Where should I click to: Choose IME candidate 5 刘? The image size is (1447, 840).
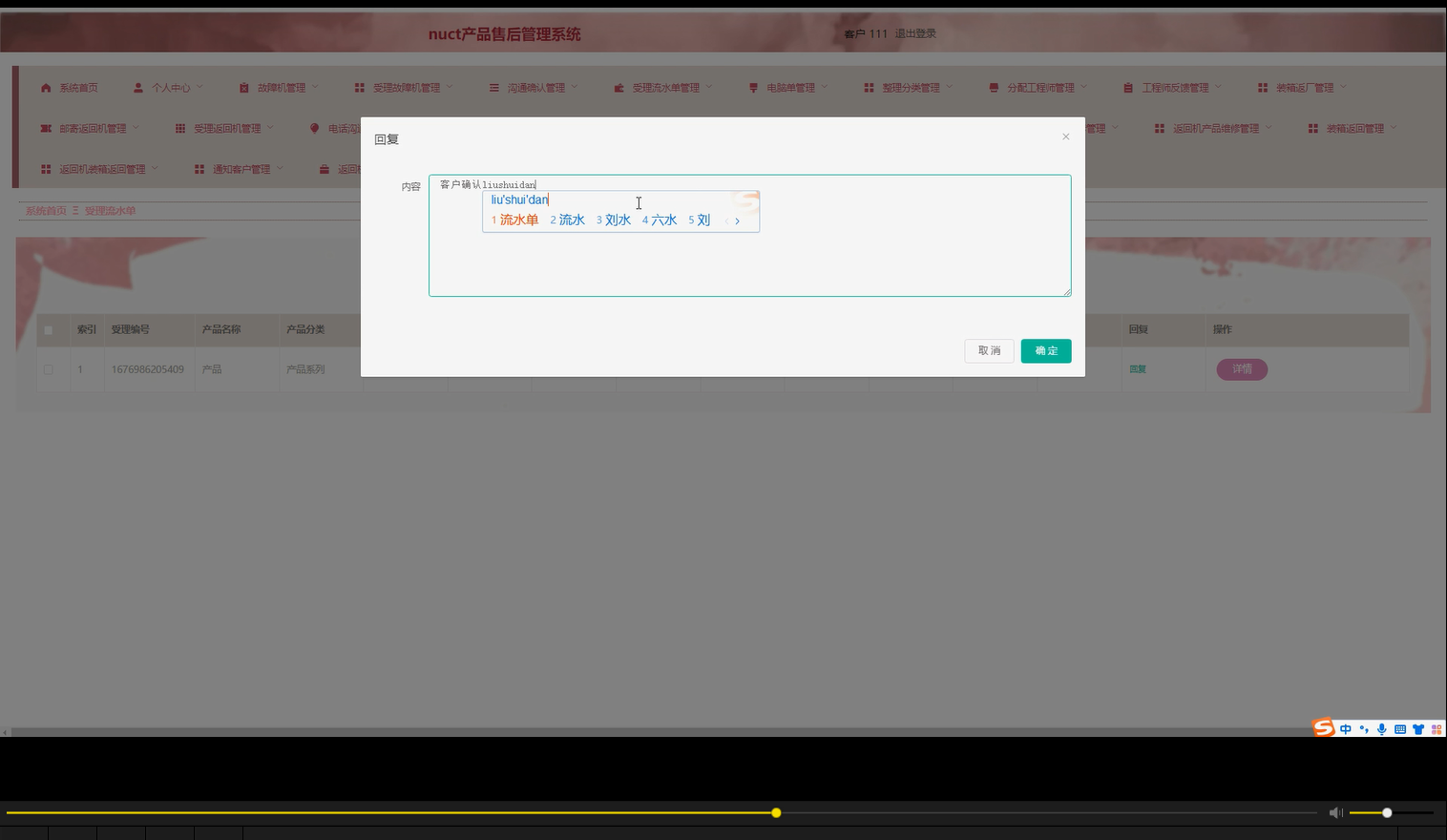(700, 220)
